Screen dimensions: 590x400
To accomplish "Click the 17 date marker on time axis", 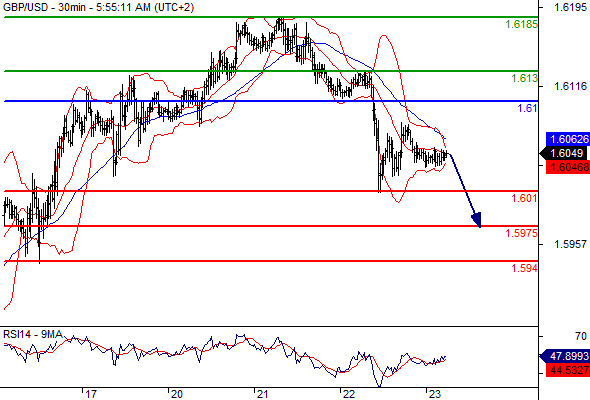I will 91,394.
